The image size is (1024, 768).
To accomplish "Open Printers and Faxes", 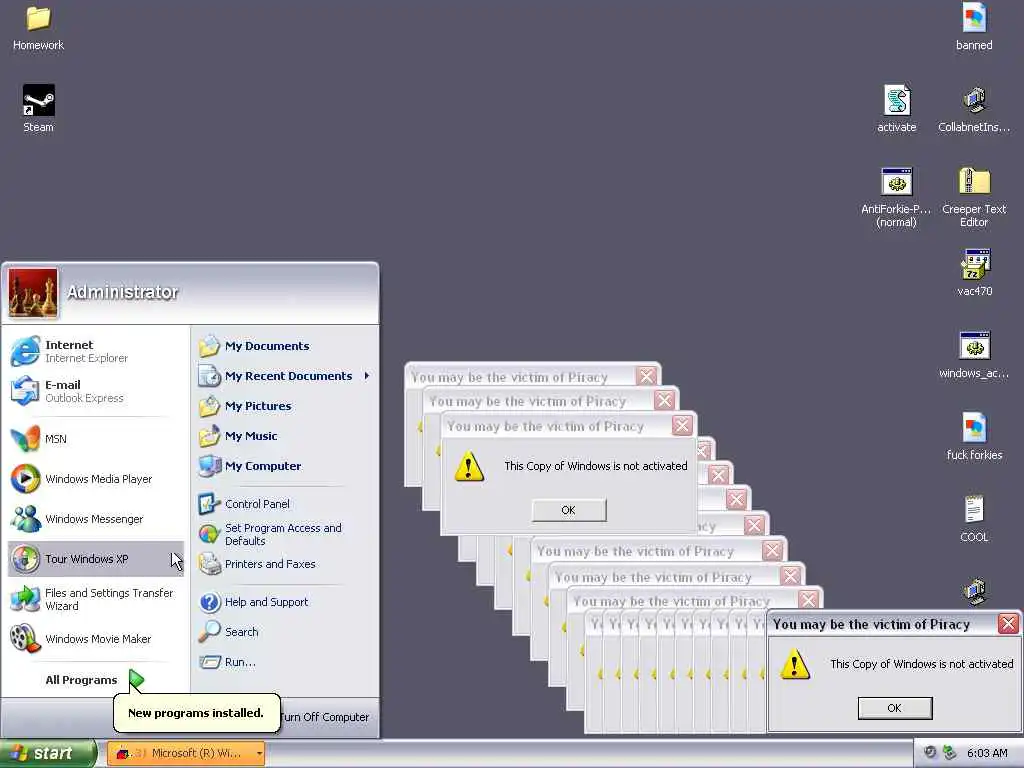I will pyautogui.click(x=285, y=564).
